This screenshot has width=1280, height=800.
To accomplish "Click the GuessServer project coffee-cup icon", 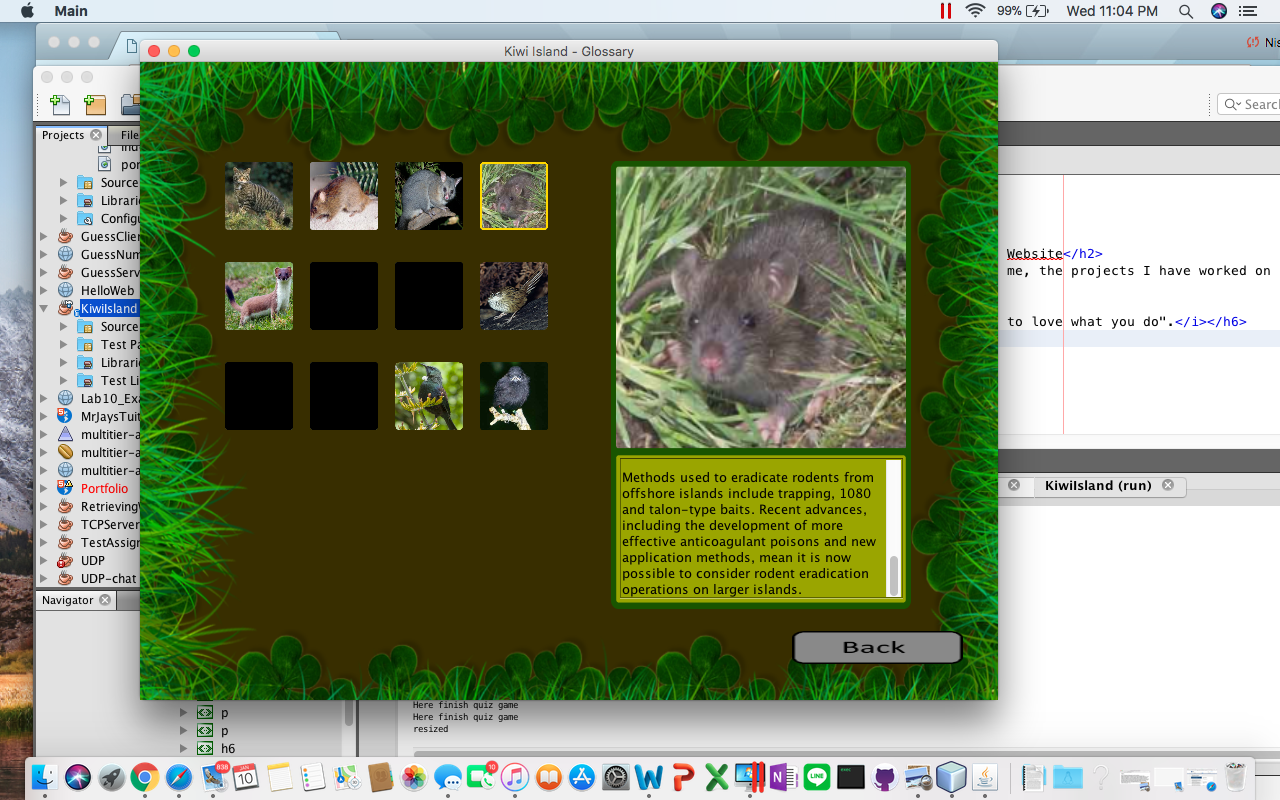I will click(x=65, y=272).
